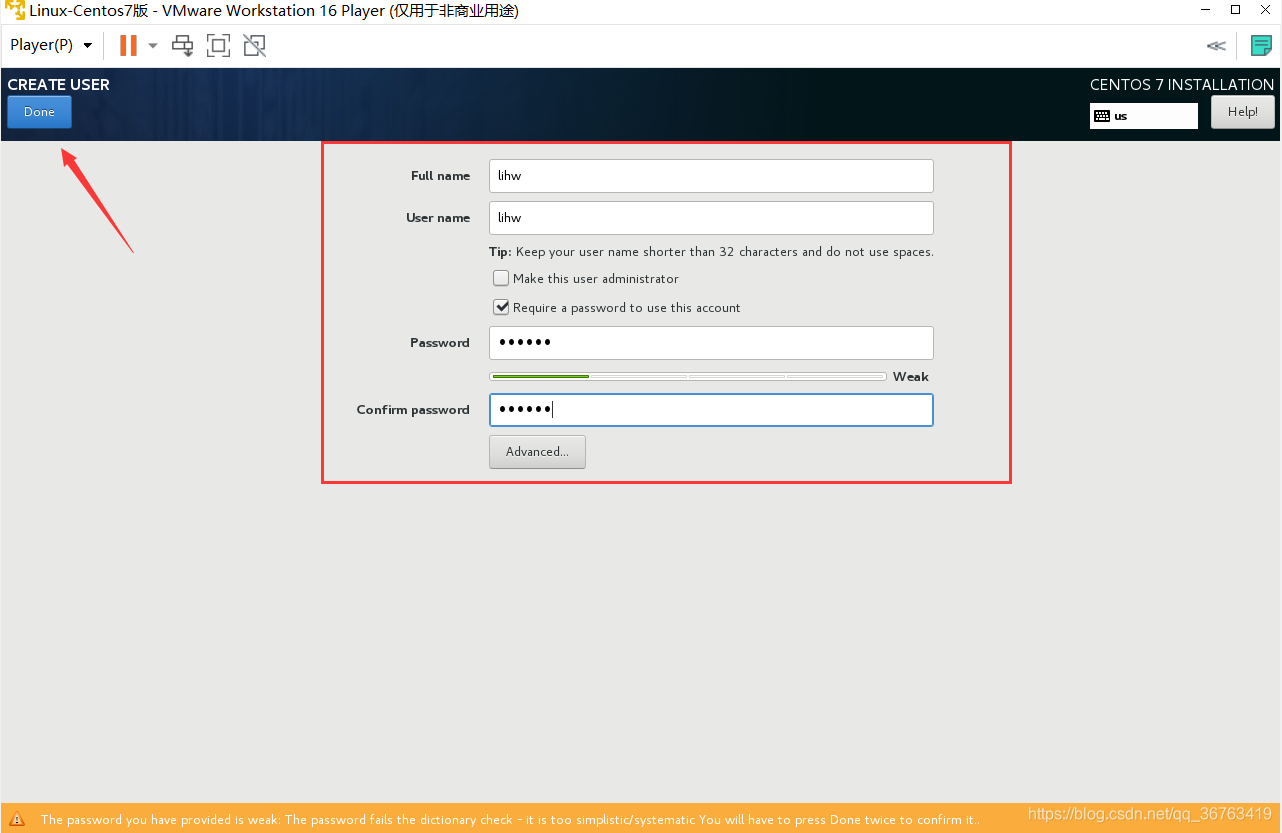Open the green notes icon in the toolbar

(x=1261, y=45)
